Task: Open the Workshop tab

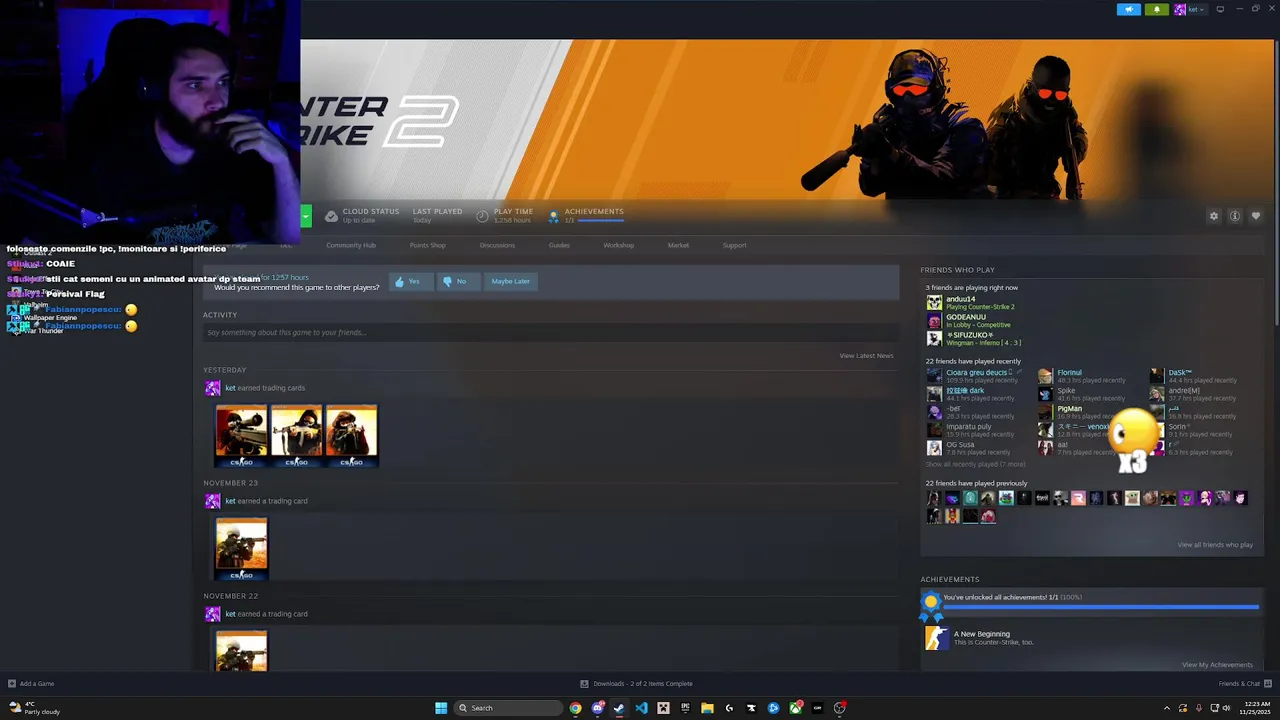Action: click(618, 245)
